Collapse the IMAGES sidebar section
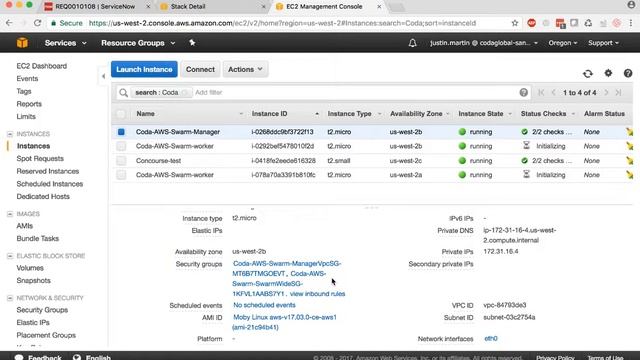The width and height of the screenshot is (640, 360). coord(10,214)
